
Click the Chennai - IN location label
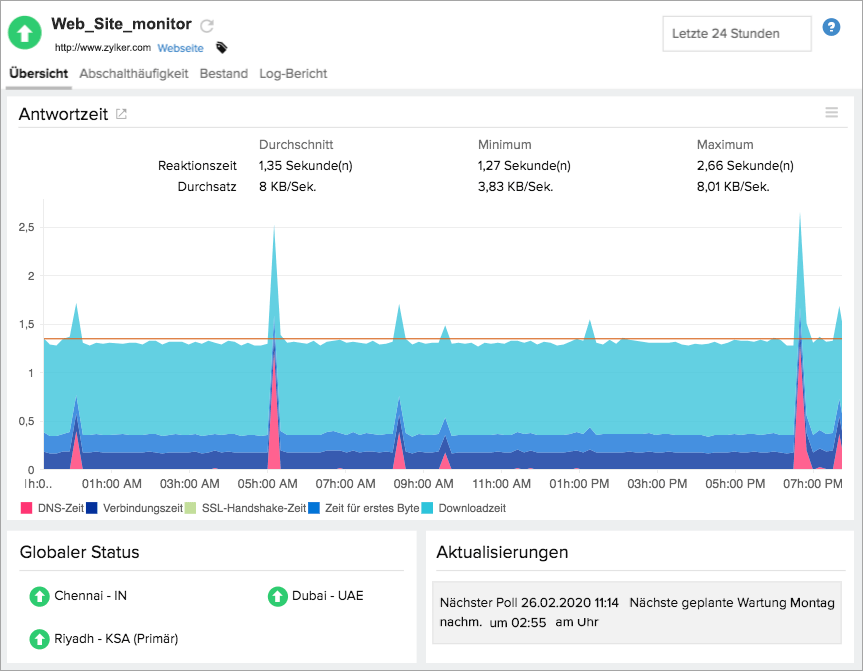[91, 596]
